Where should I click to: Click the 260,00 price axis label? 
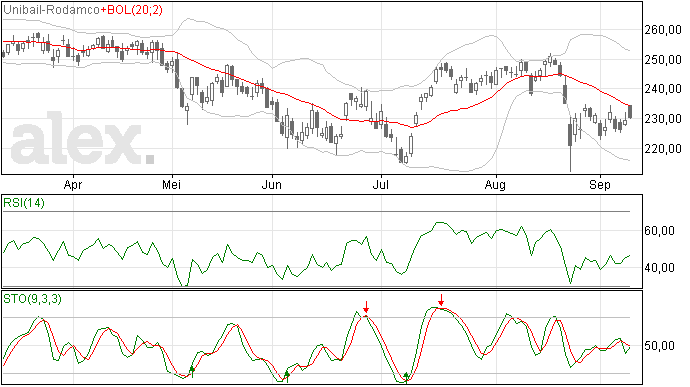tap(663, 30)
